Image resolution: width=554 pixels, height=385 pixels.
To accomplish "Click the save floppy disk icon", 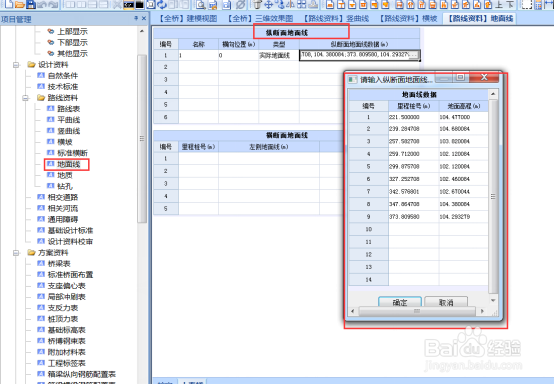I will 31,4.
